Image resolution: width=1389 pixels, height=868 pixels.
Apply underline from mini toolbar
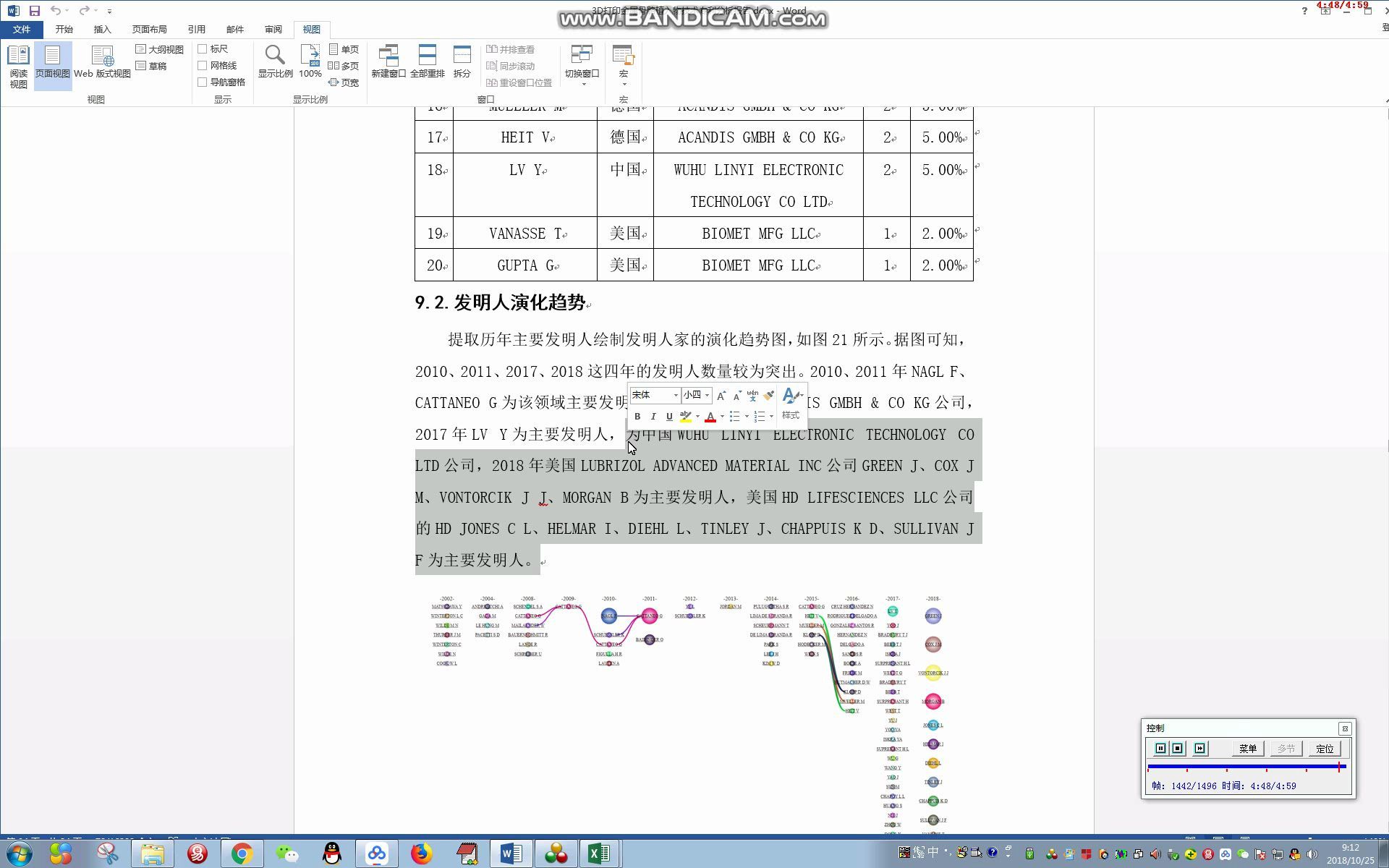click(669, 416)
